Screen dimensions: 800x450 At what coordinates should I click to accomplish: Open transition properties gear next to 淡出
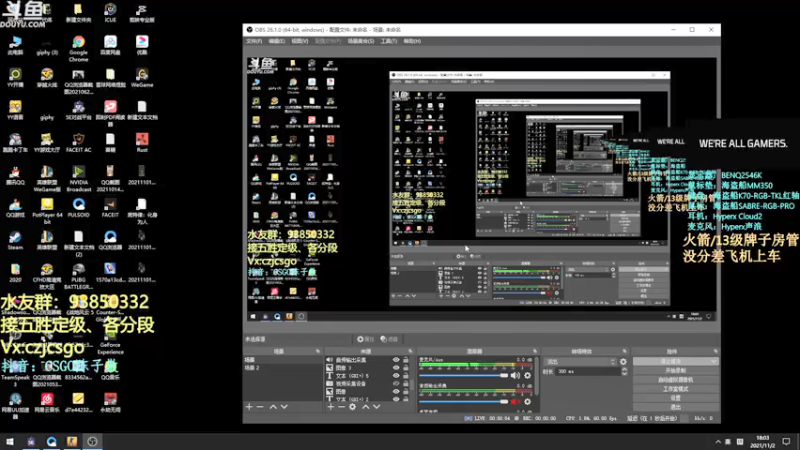point(623,362)
